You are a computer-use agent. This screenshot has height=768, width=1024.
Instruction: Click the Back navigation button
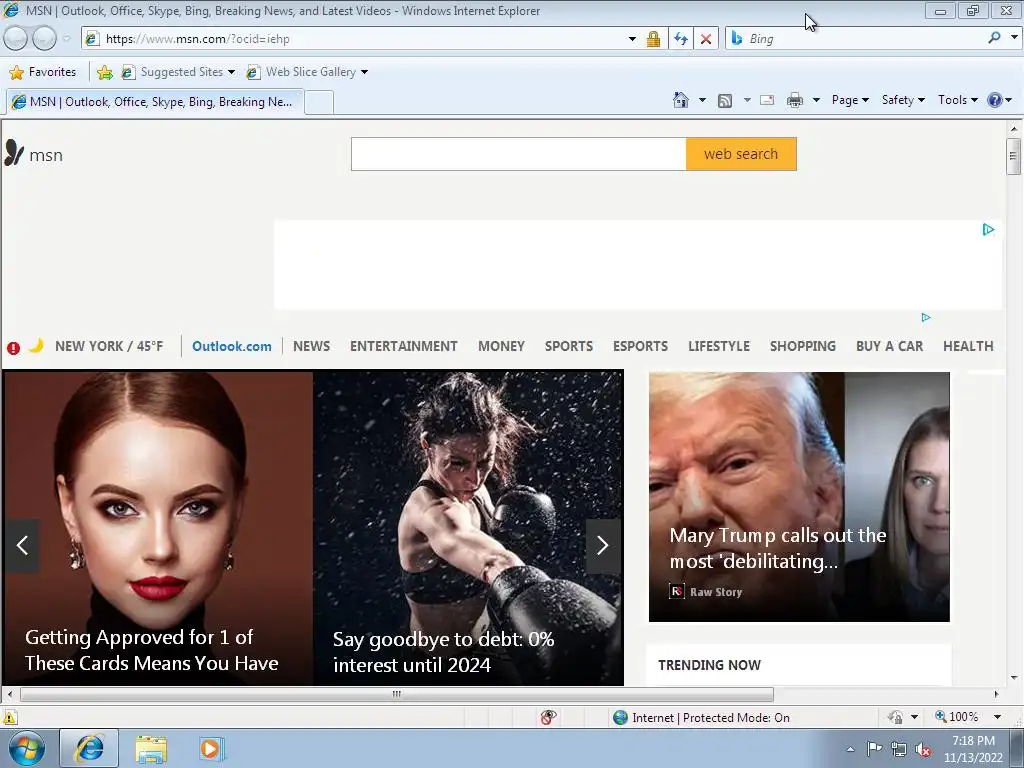[x=16, y=39]
